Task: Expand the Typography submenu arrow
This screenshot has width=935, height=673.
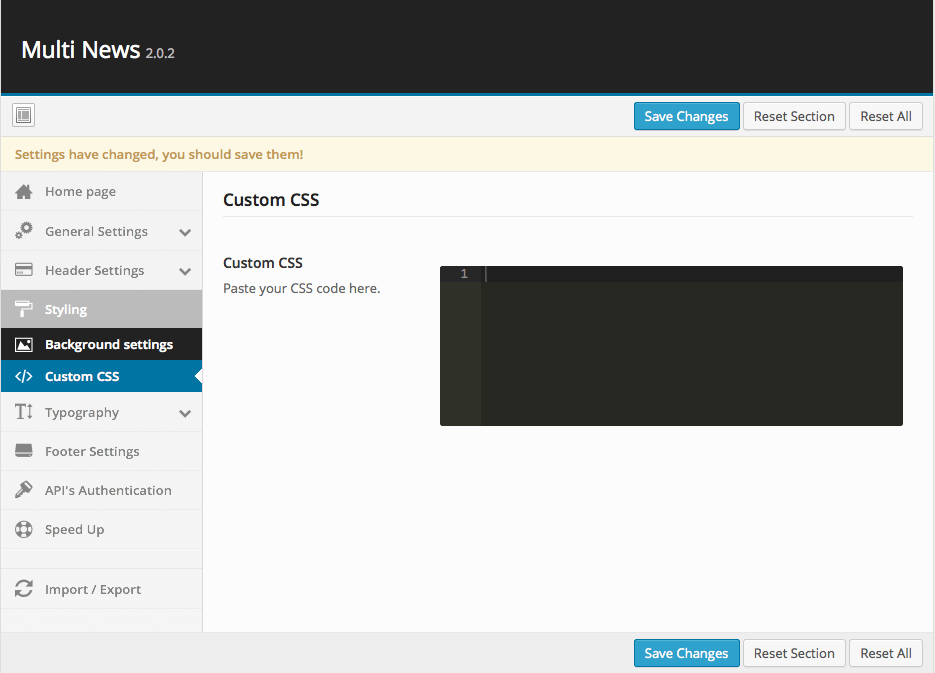Action: point(185,413)
